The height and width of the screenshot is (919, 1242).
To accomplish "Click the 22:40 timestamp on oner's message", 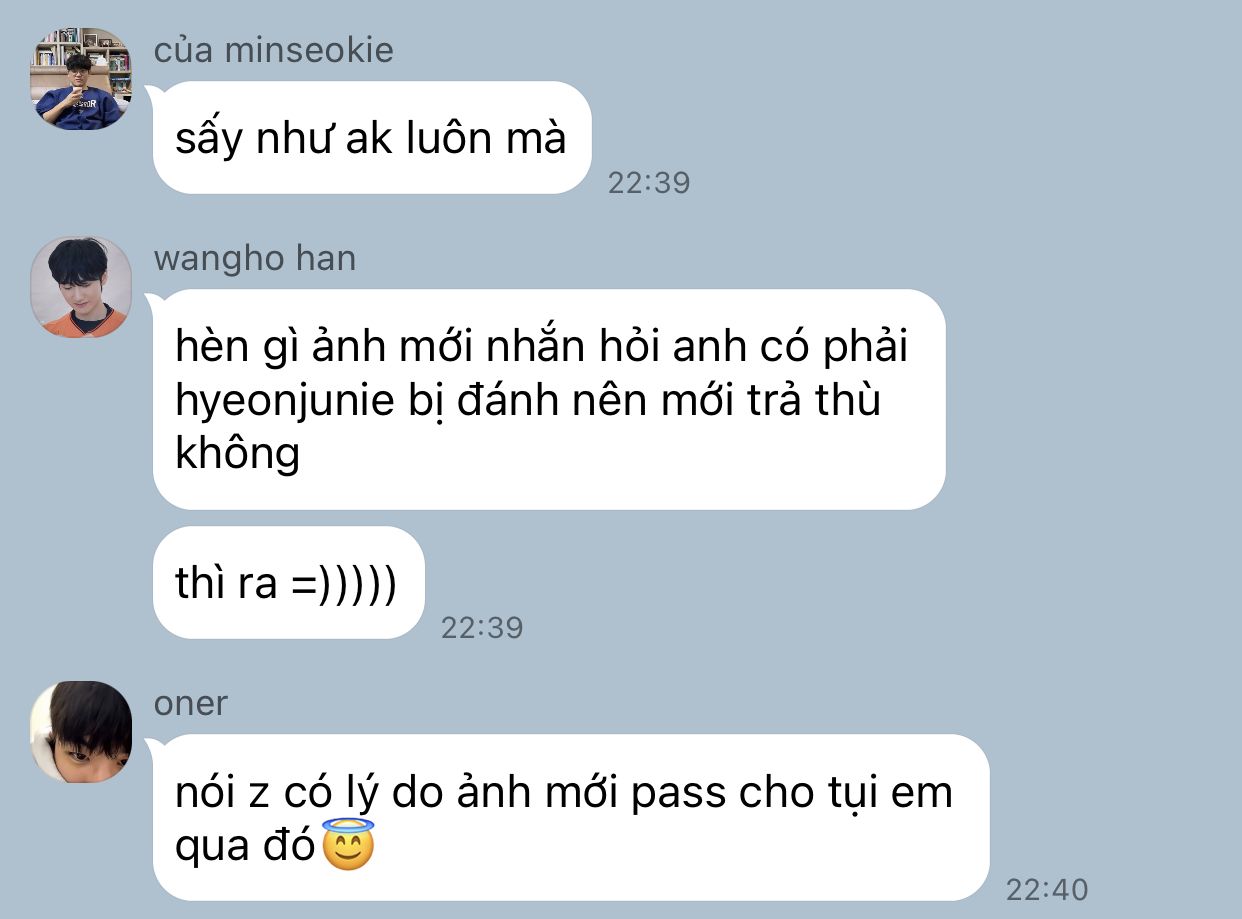I will click(x=1047, y=889).
